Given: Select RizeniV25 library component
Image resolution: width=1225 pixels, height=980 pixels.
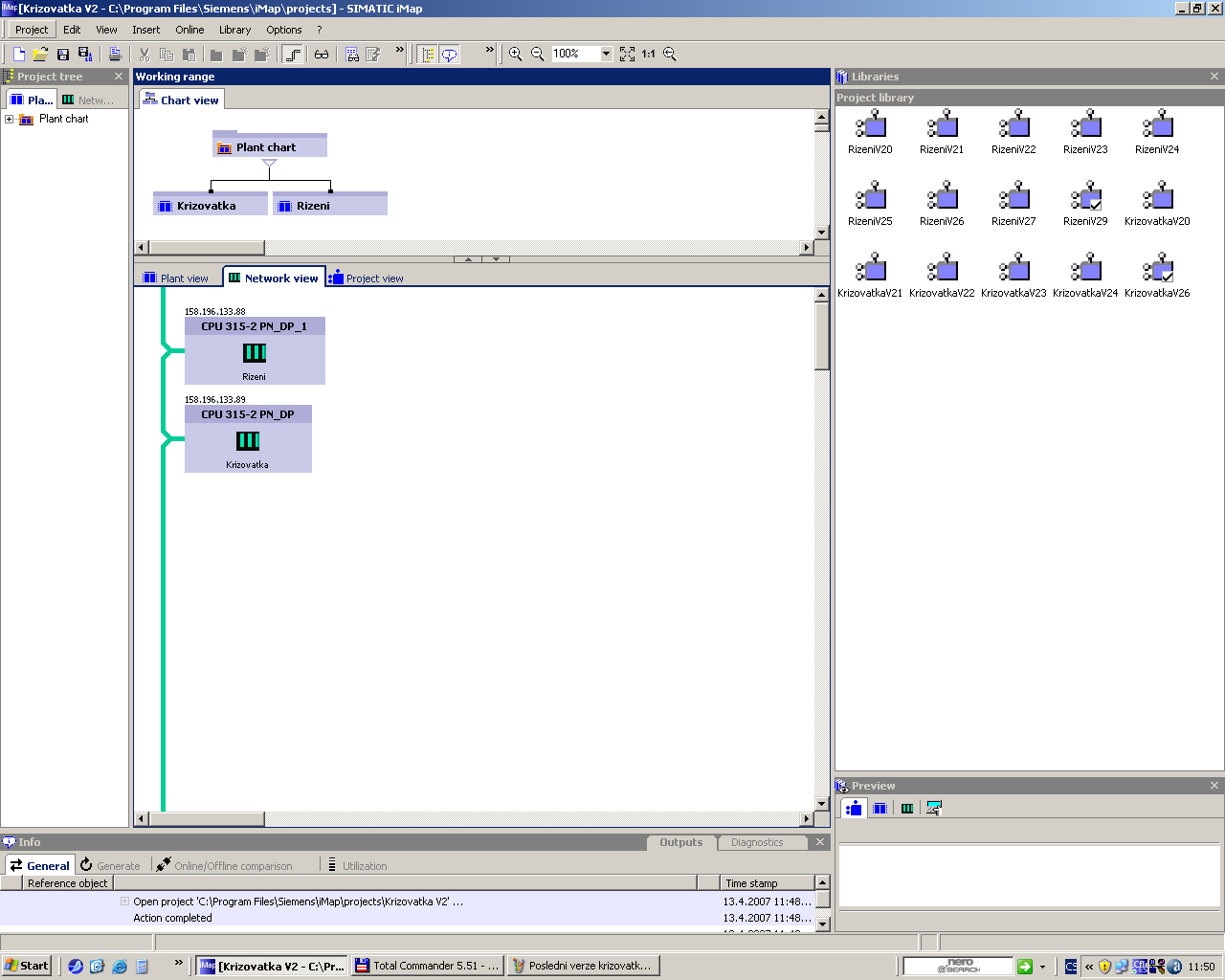Looking at the screenshot, I should (x=870, y=205).
